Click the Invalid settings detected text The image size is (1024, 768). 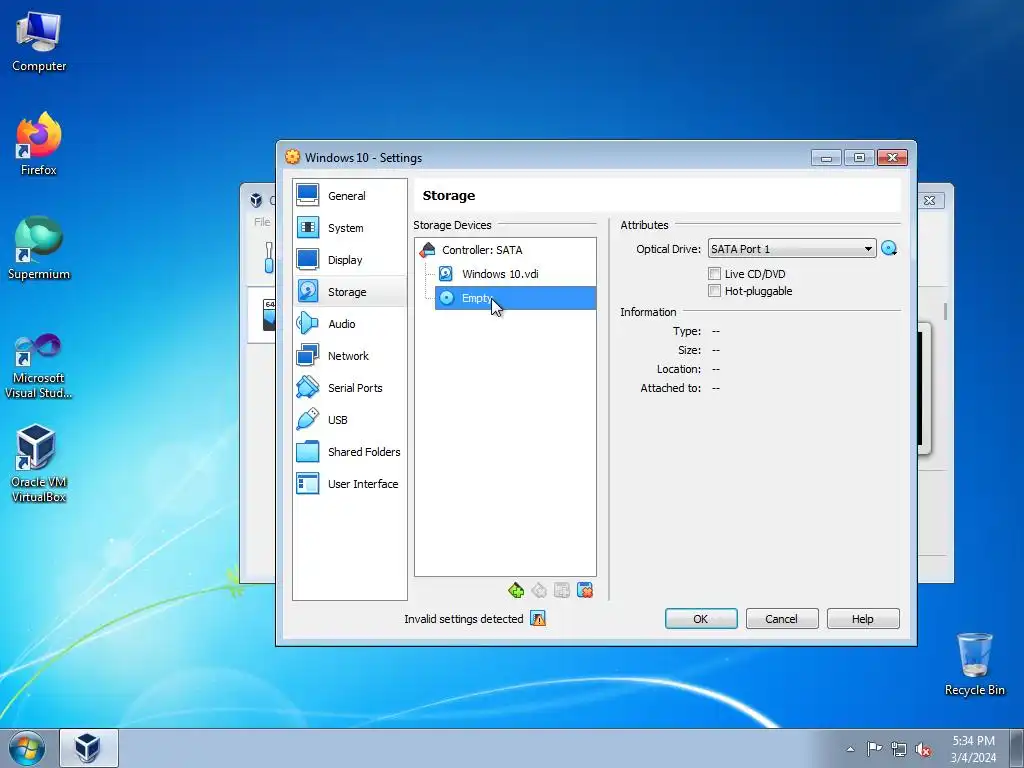pyautogui.click(x=464, y=618)
